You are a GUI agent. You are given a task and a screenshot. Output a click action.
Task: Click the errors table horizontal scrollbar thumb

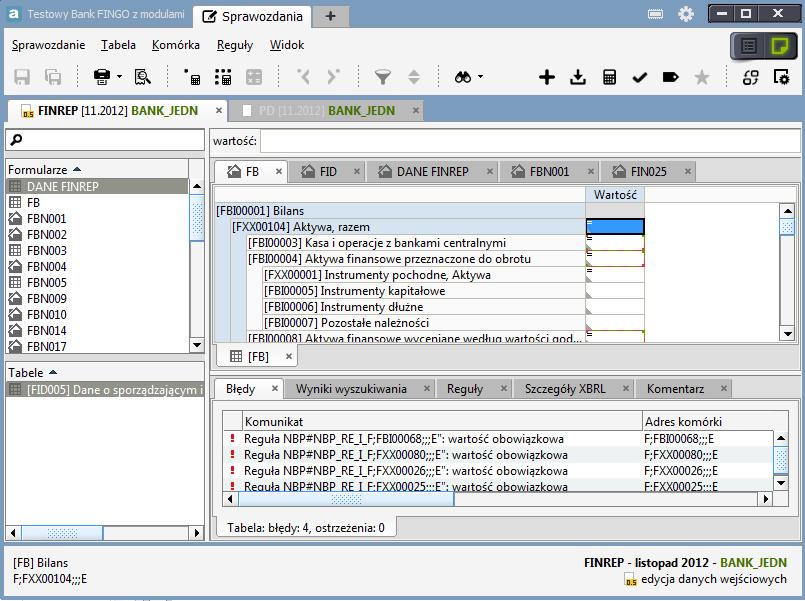[x=346, y=499]
